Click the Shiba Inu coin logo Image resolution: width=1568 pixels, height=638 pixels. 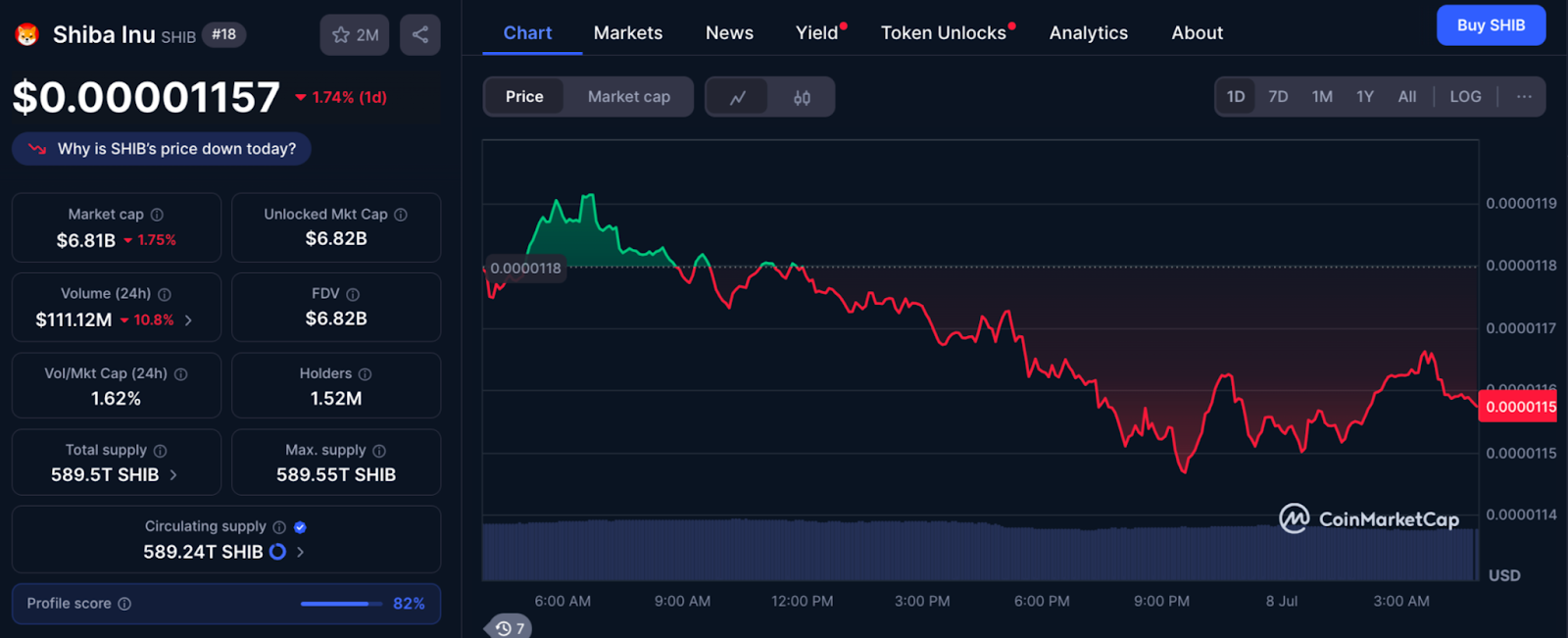[26, 35]
